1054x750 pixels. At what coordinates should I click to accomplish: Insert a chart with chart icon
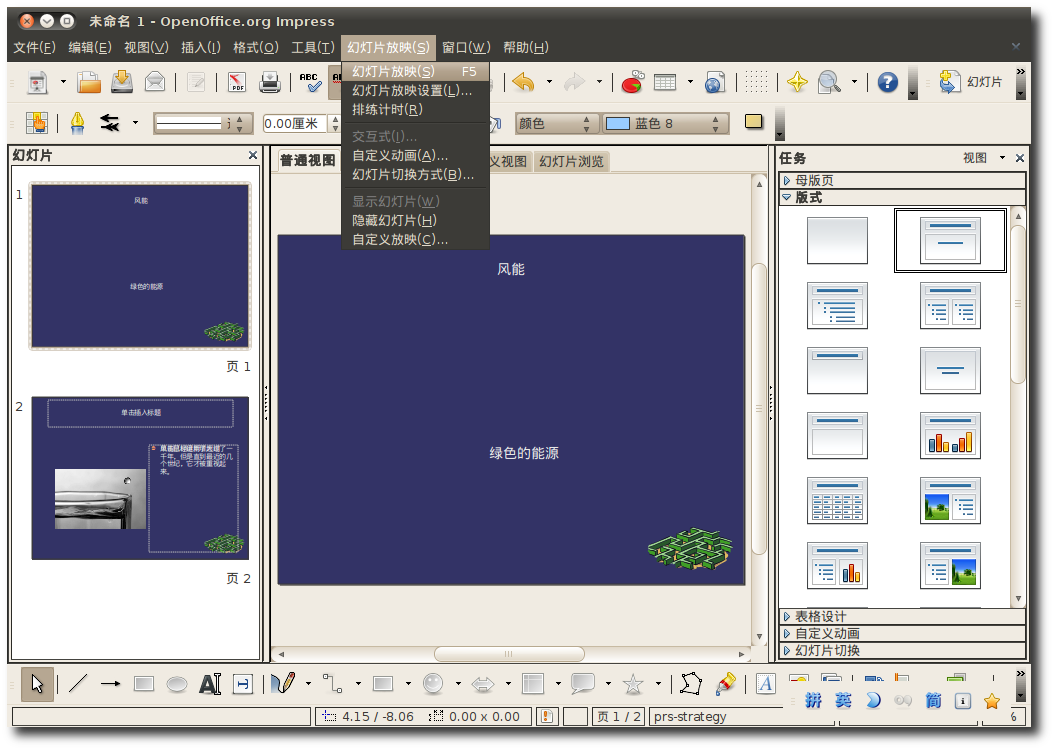633,82
